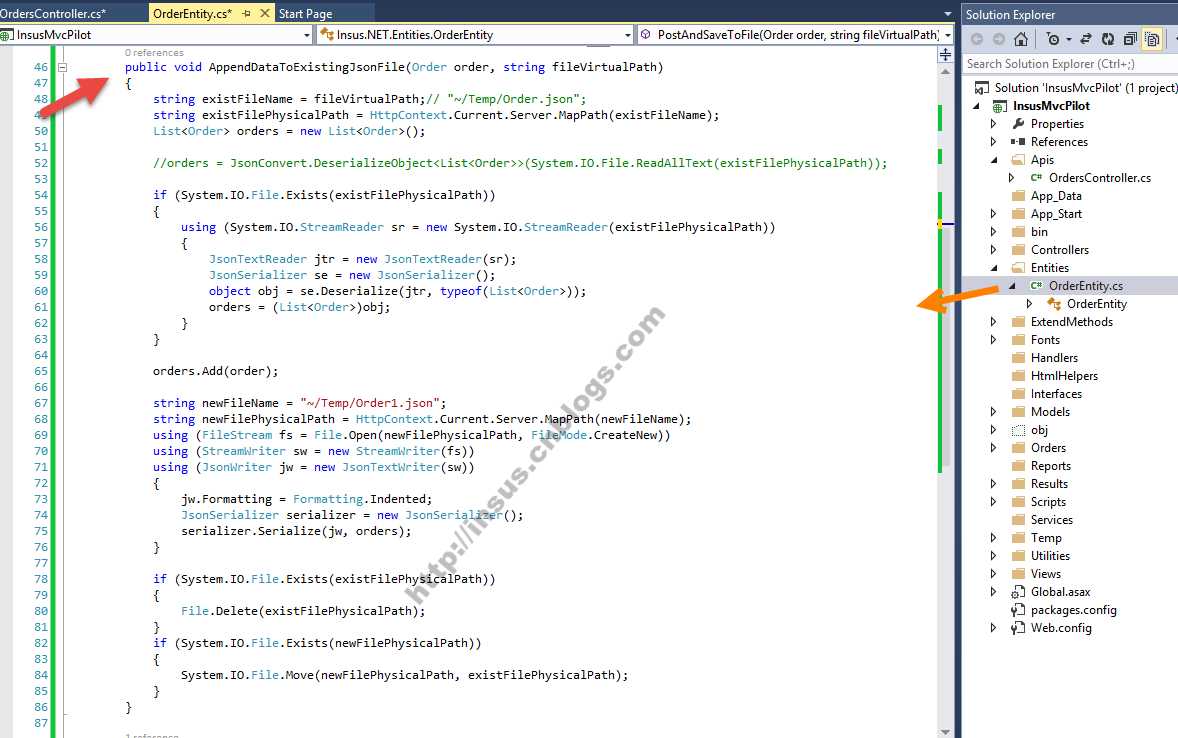This screenshot has width=1178, height=738.
Task: Toggle the Show All Files button
Action: (1152, 39)
